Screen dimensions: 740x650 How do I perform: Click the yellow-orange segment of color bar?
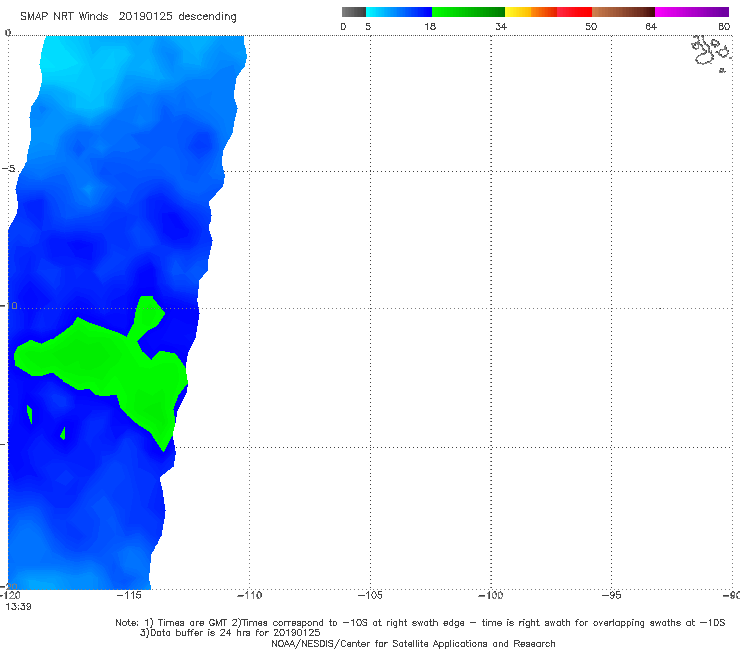[x=531, y=12]
